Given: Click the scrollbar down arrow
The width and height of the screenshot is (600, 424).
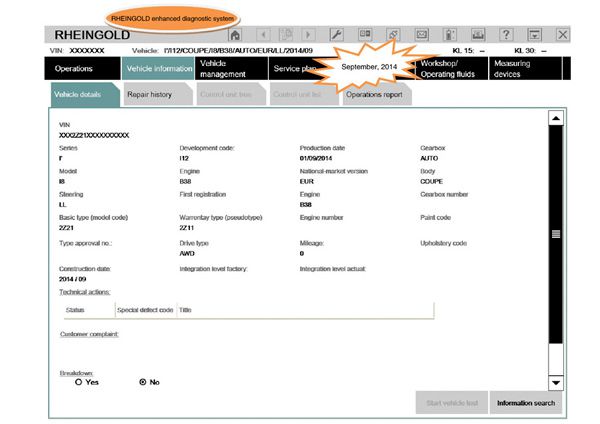Looking at the screenshot, I should [x=556, y=382].
